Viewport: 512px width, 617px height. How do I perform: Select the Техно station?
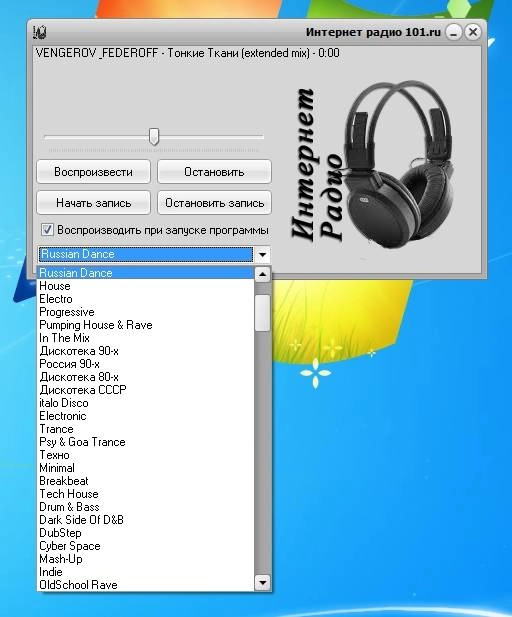(x=146, y=454)
